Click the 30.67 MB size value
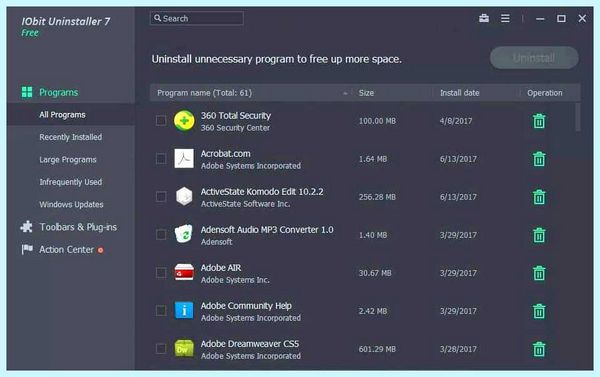Image resolution: width=600 pixels, height=377 pixels. 375,273
